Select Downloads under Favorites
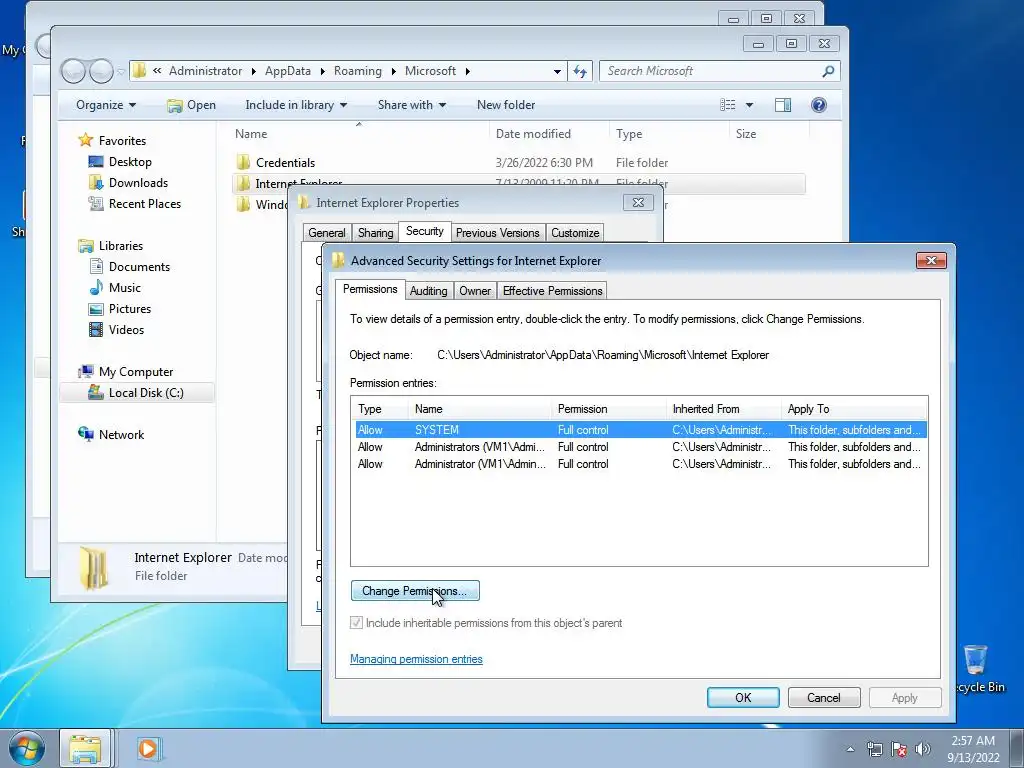Screen dimensions: 1024x768 pos(138,182)
